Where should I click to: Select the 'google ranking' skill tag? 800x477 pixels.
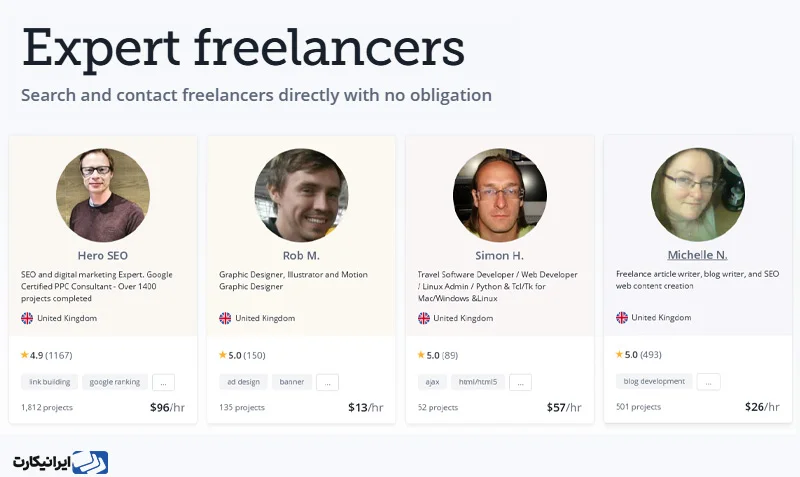[115, 382]
